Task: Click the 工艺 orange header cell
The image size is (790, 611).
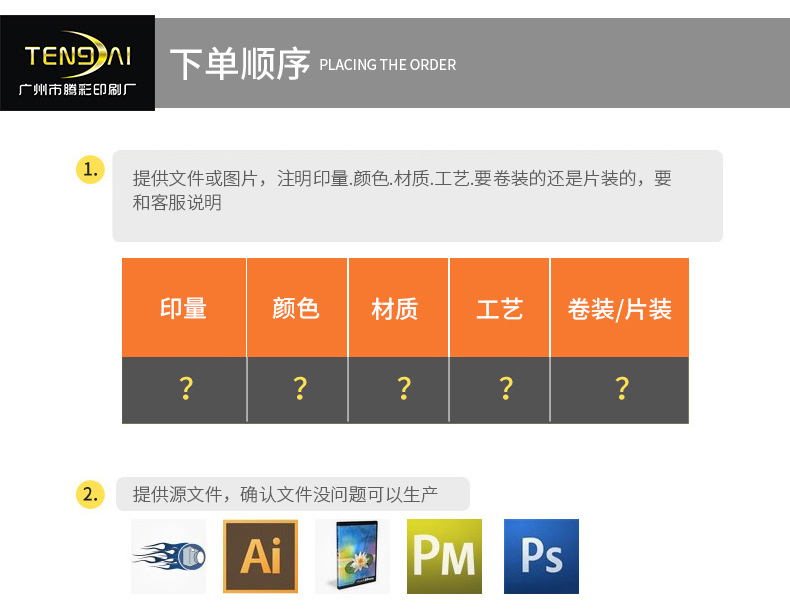Action: click(499, 308)
